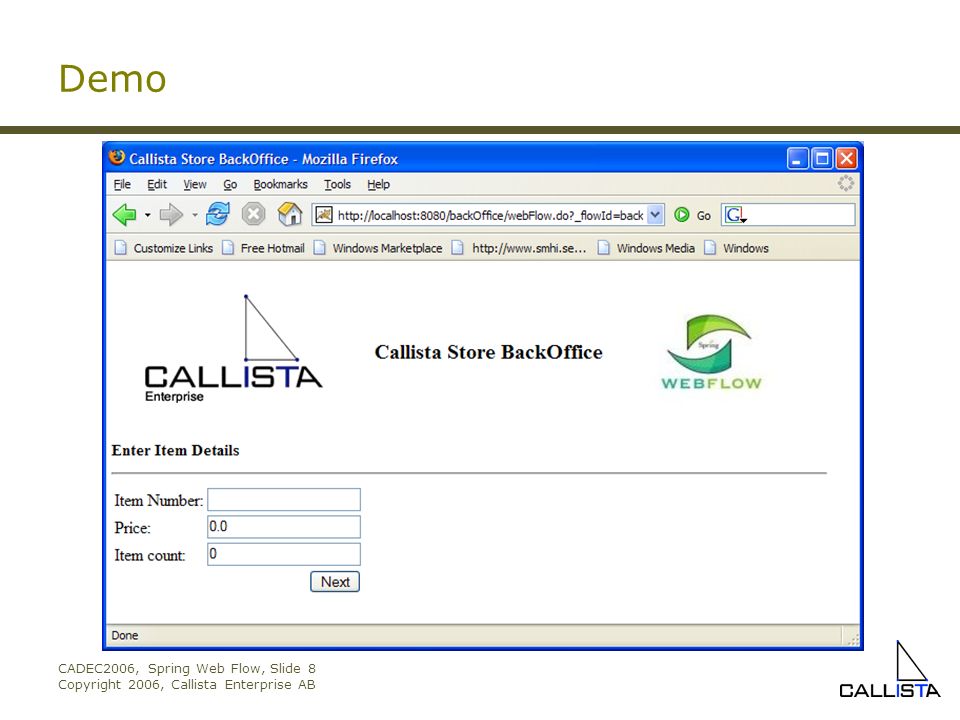Close the Firefox window

tap(847, 159)
